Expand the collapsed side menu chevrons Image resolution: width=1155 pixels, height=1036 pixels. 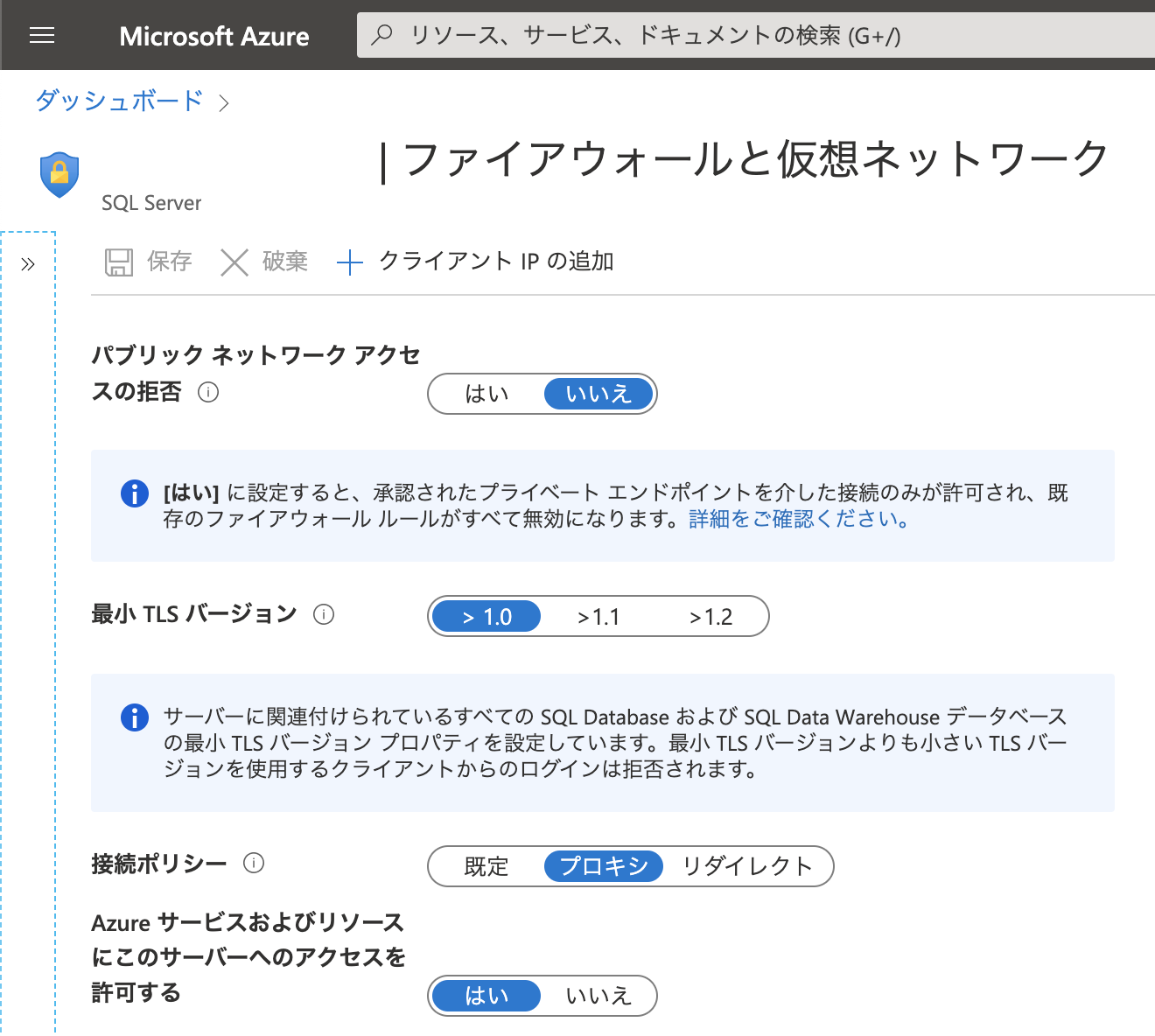click(28, 264)
